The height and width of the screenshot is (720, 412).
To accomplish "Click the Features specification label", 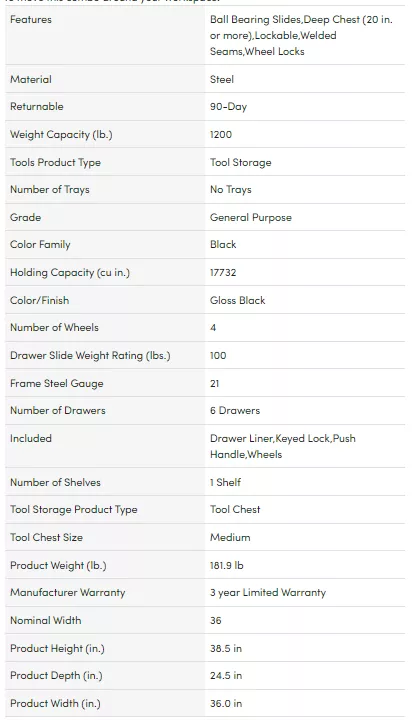I will 31,20.
